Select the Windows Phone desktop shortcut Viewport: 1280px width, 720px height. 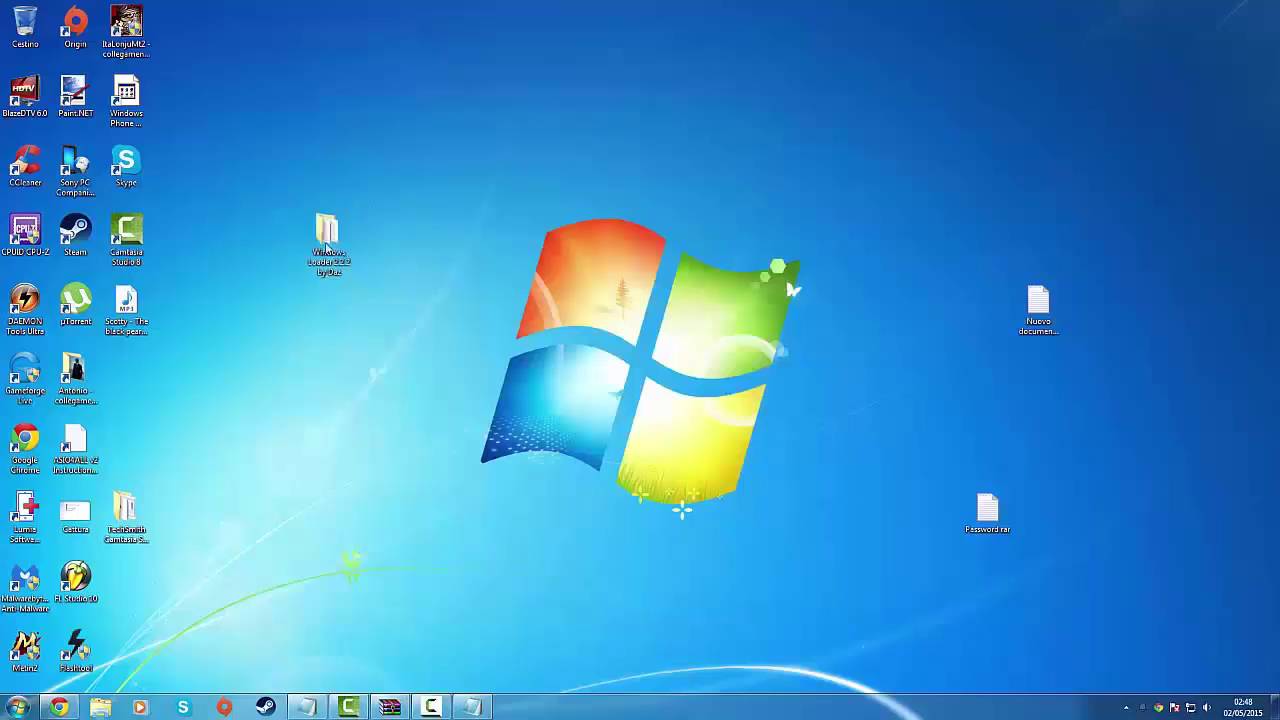pos(126,101)
